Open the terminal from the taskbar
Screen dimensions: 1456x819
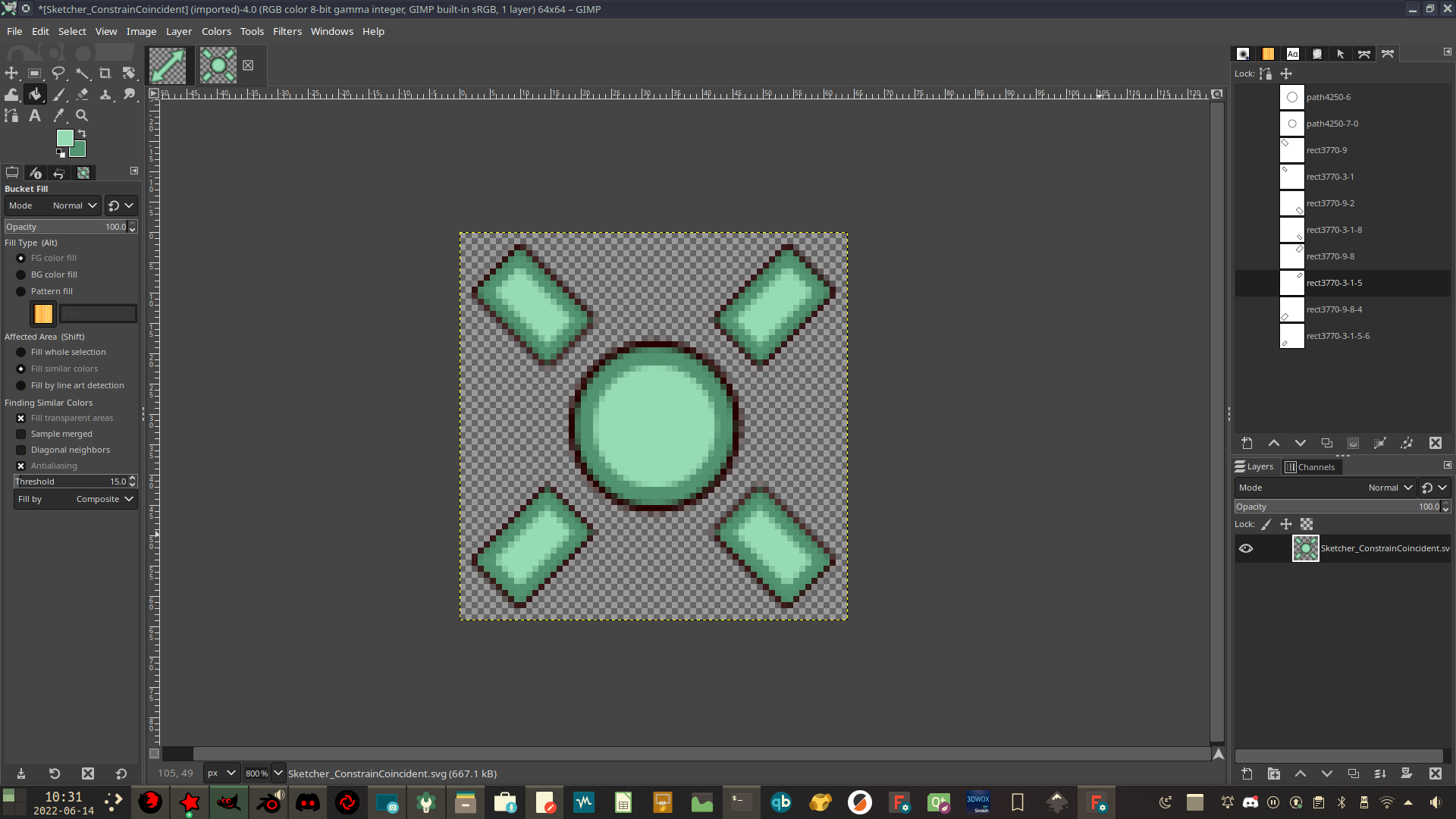pos(741,802)
